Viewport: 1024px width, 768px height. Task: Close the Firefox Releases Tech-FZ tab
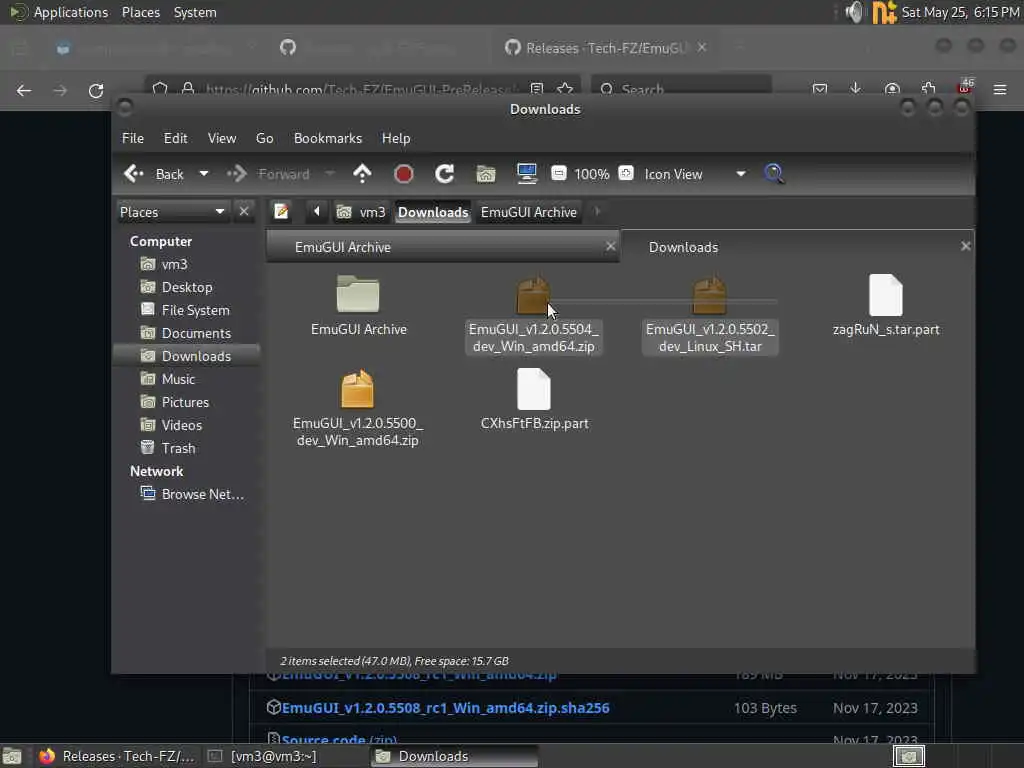[701, 48]
